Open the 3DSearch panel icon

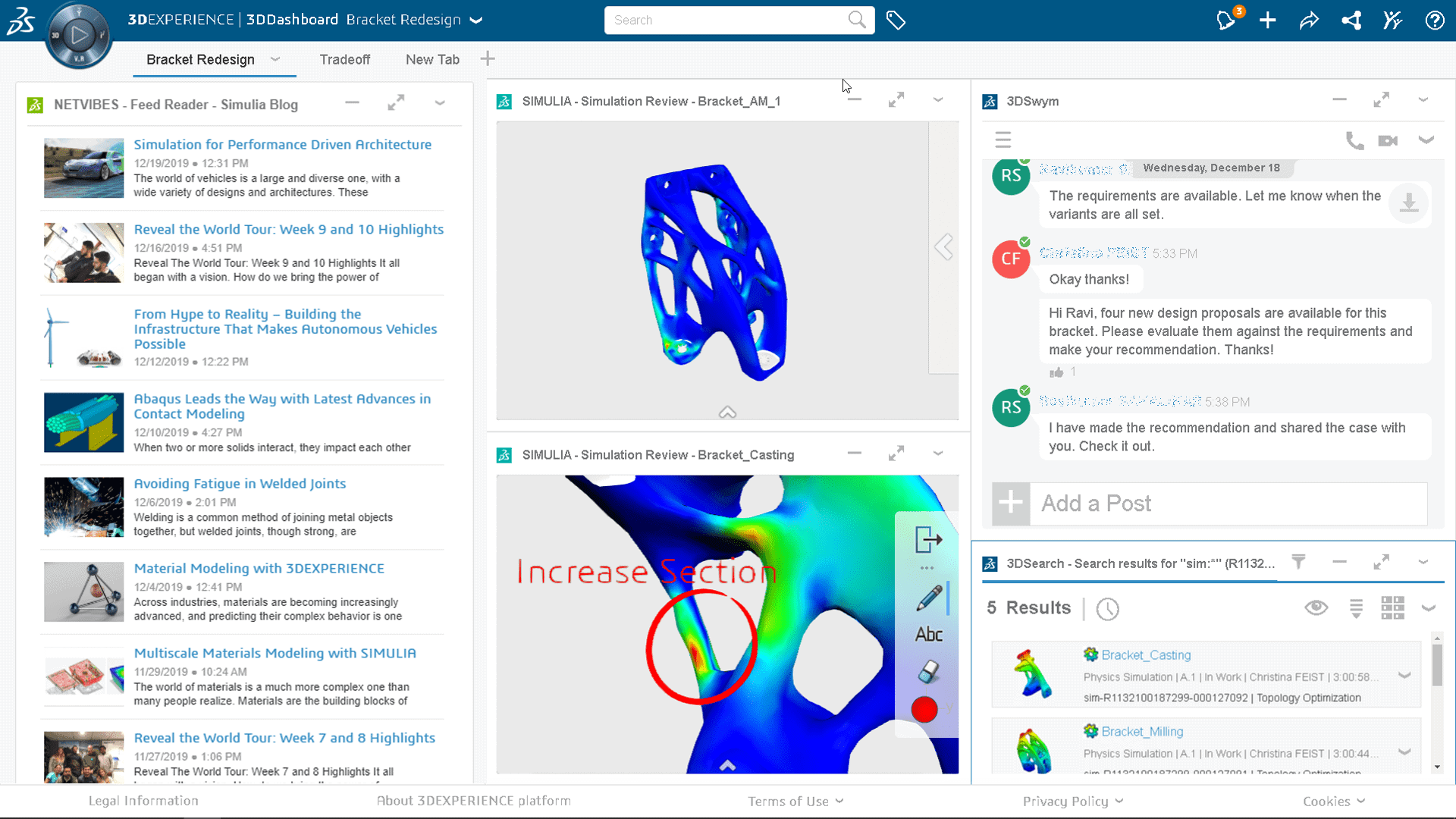(x=990, y=562)
